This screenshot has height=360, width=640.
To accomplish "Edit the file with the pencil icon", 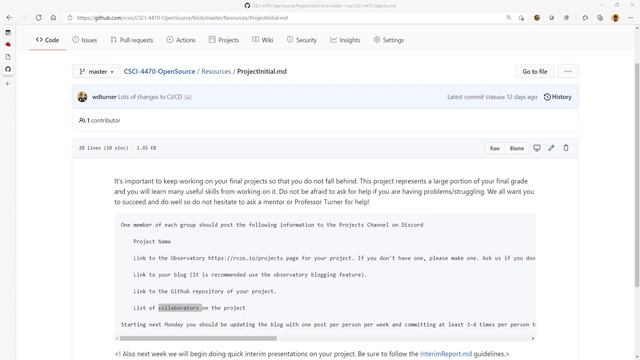I will point(551,148).
